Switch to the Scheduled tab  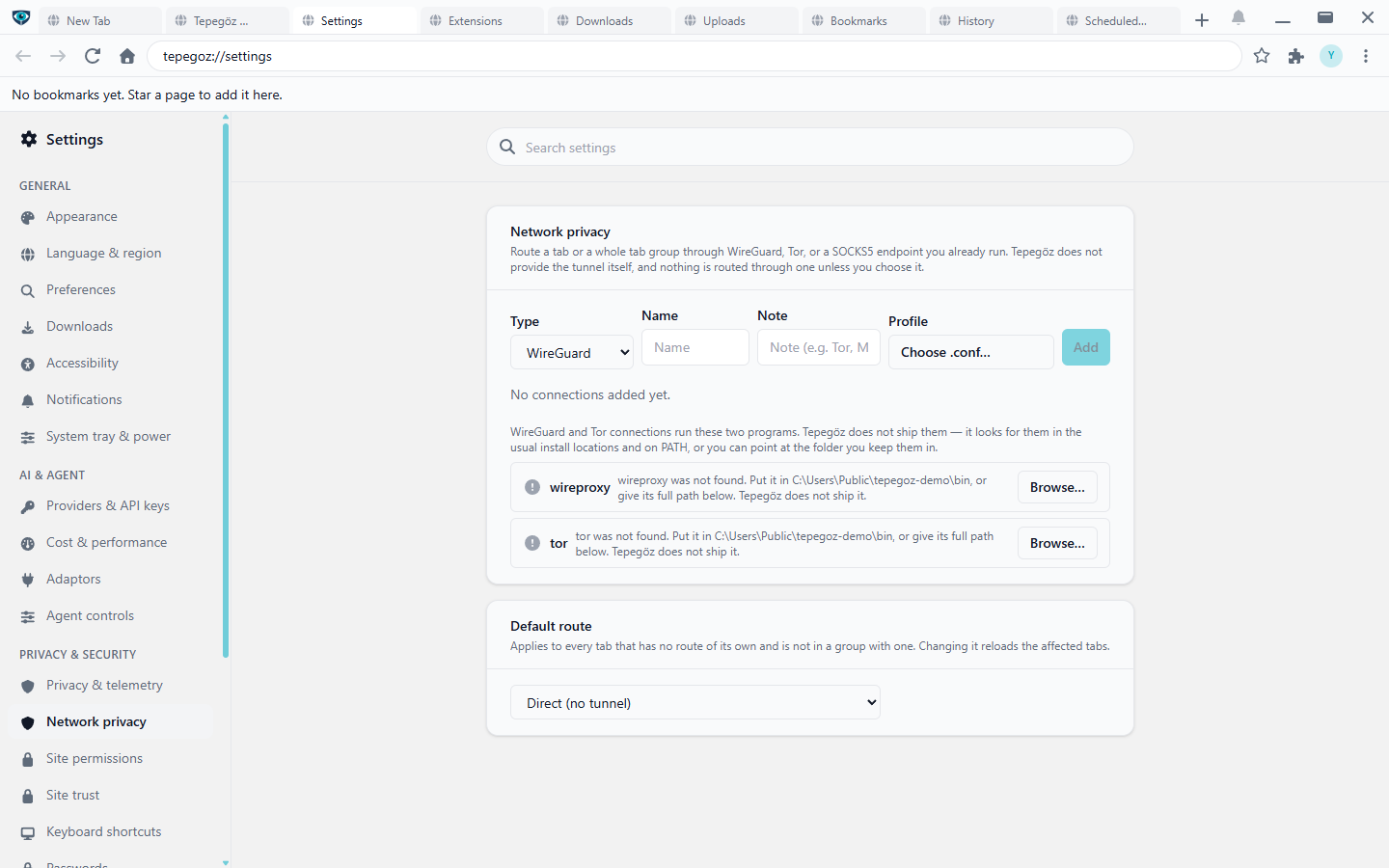coord(1119,20)
